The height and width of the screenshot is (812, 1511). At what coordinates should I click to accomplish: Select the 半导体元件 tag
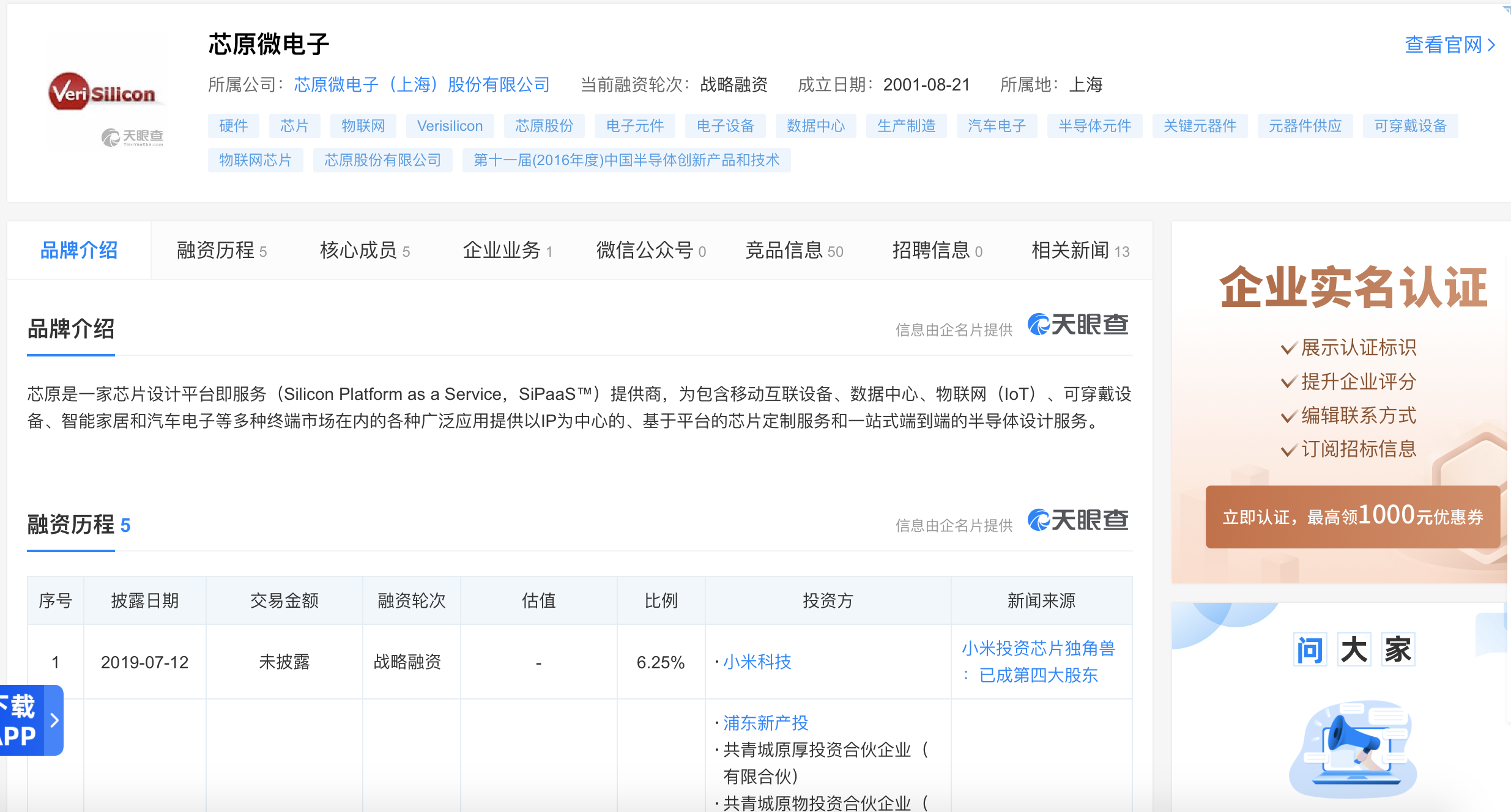click(1095, 126)
